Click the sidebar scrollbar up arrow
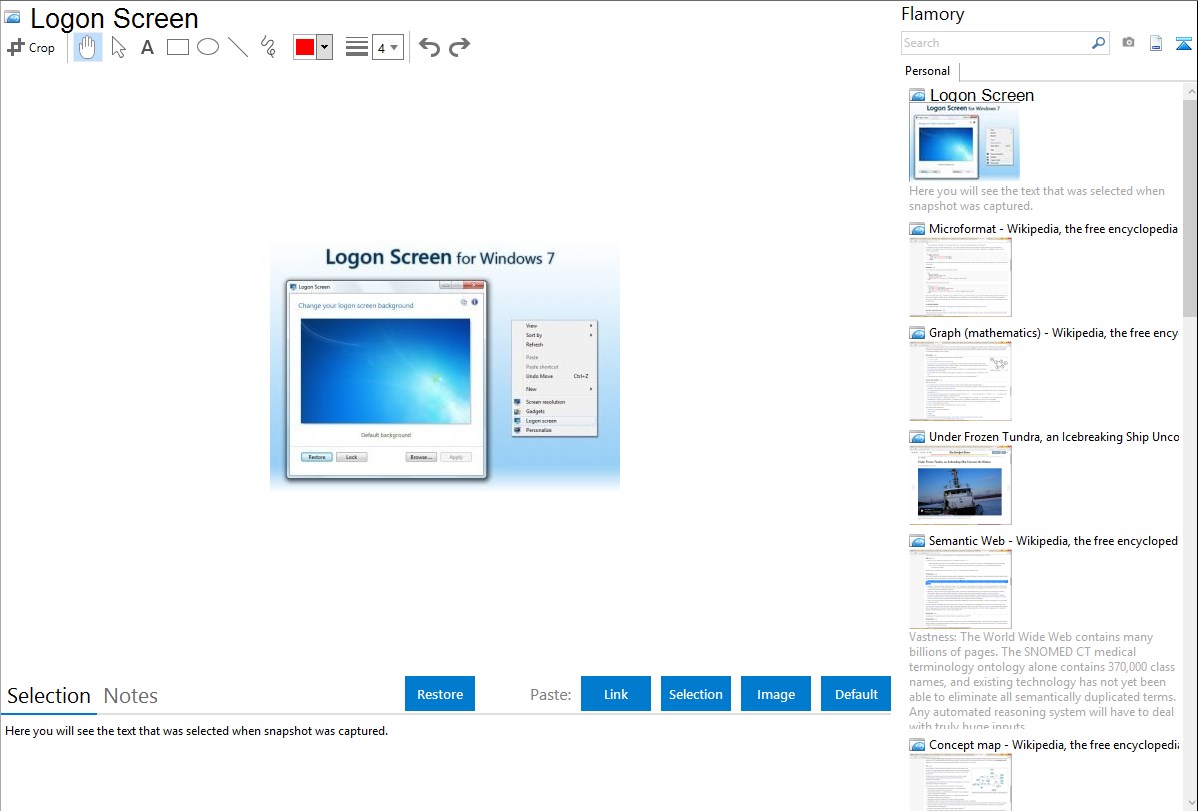The image size is (1198, 811). click(1190, 91)
